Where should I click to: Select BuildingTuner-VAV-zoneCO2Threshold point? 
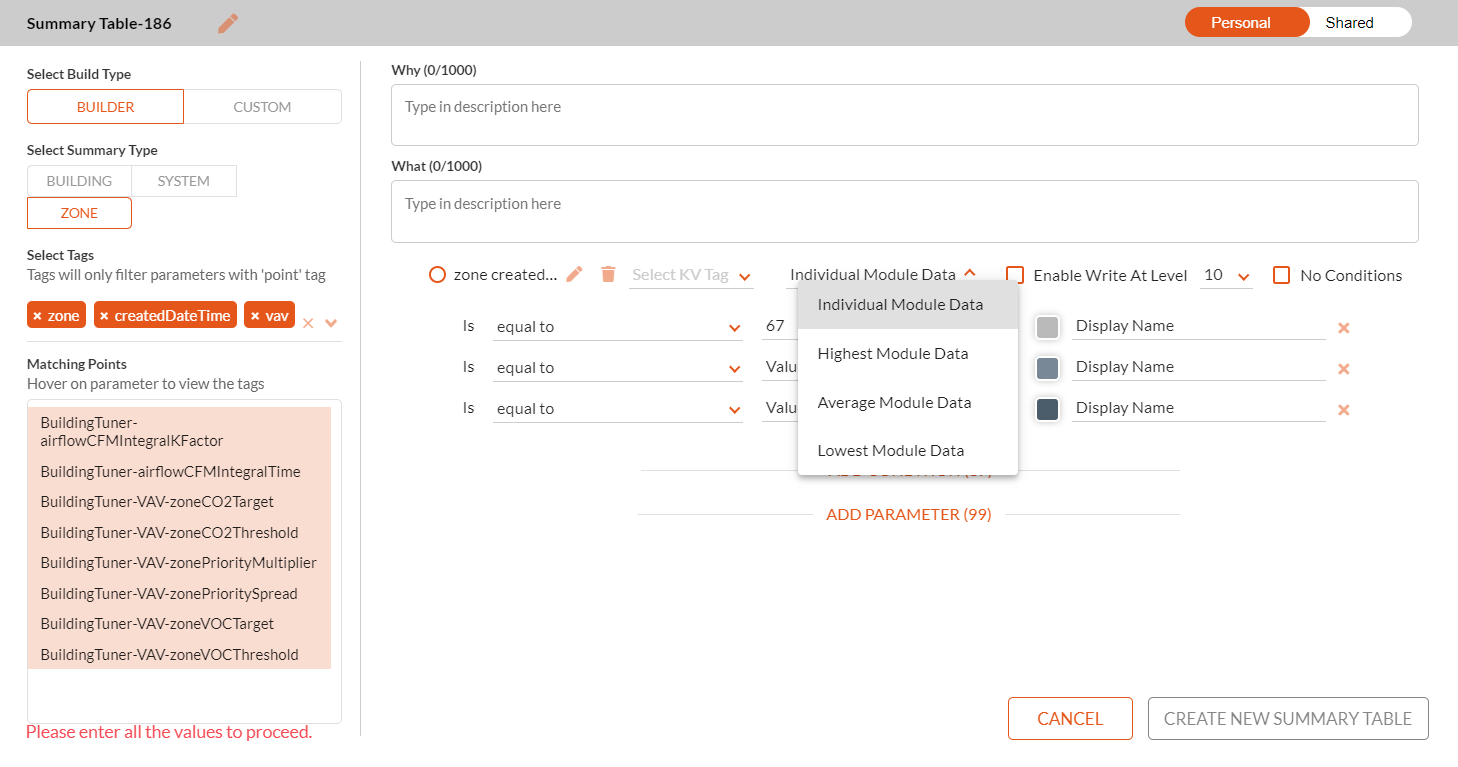[x=179, y=533]
